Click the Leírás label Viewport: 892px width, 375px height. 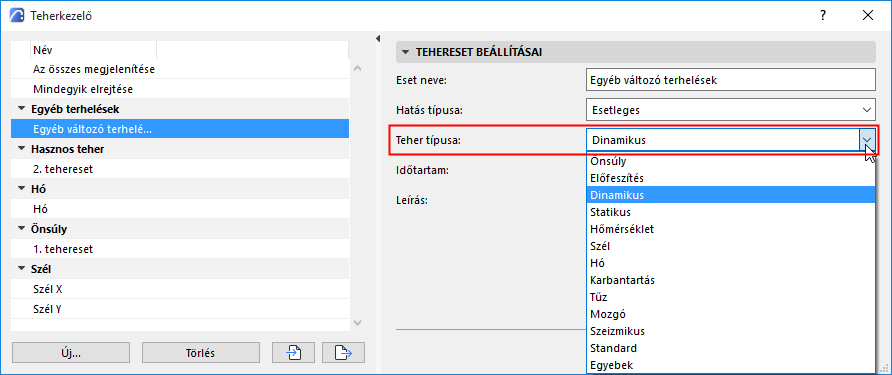412,200
